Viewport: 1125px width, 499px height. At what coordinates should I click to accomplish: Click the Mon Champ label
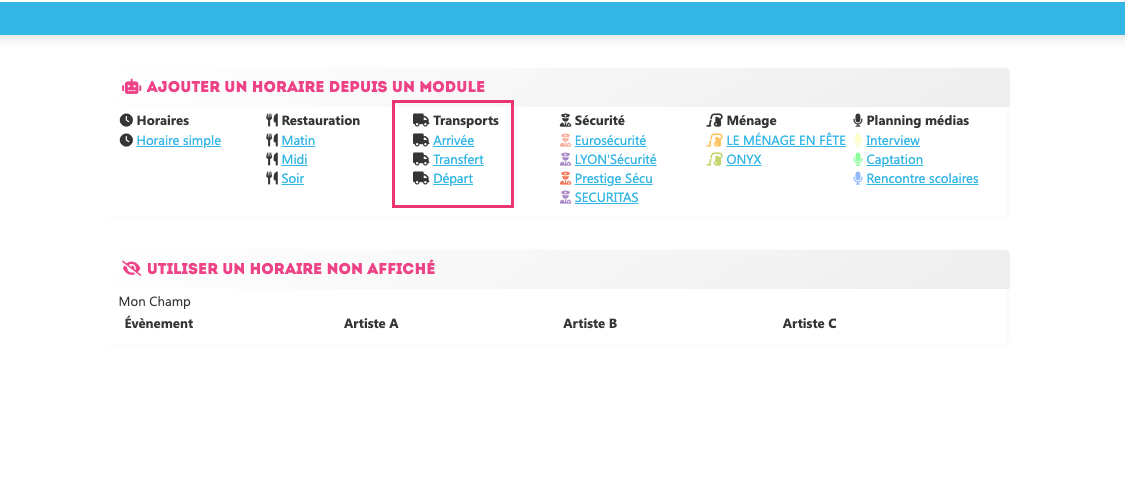click(x=155, y=302)
